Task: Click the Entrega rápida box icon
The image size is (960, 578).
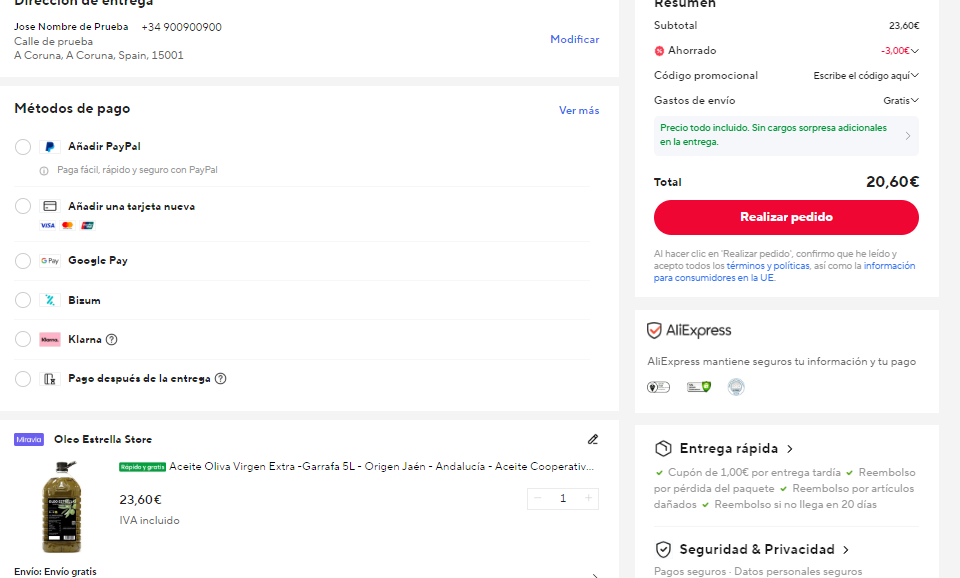Action: (x=663, y=449)
